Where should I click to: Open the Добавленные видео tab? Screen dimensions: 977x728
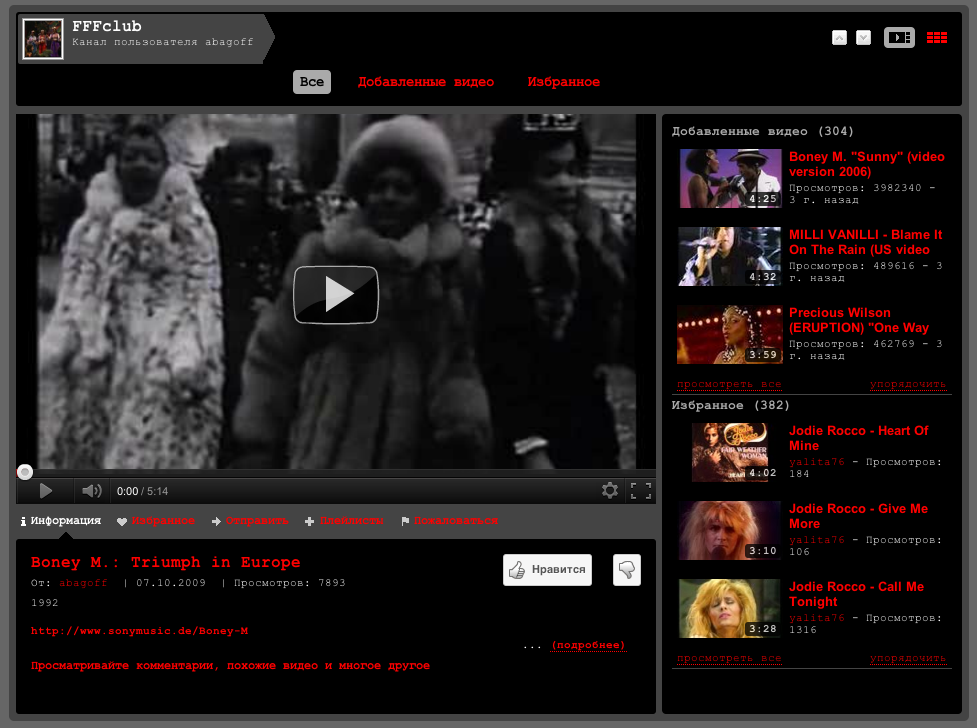(426, 82)
